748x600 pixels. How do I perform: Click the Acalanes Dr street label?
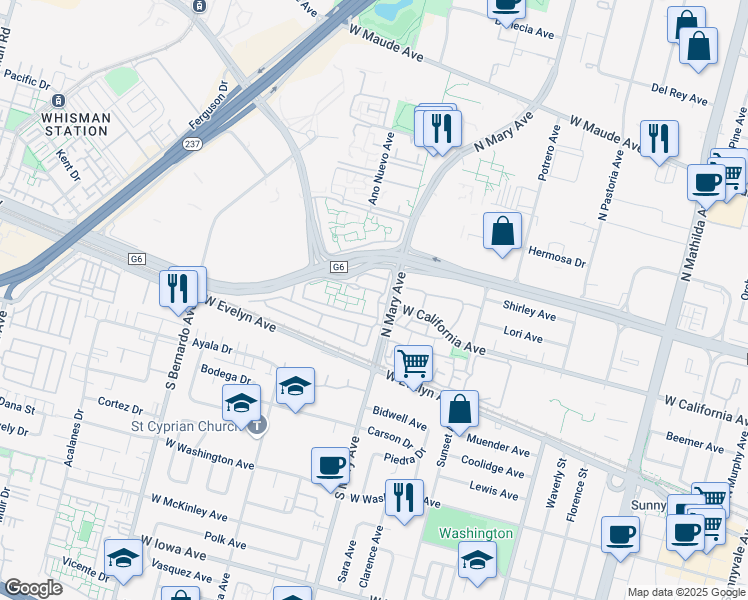click(73, 438)
